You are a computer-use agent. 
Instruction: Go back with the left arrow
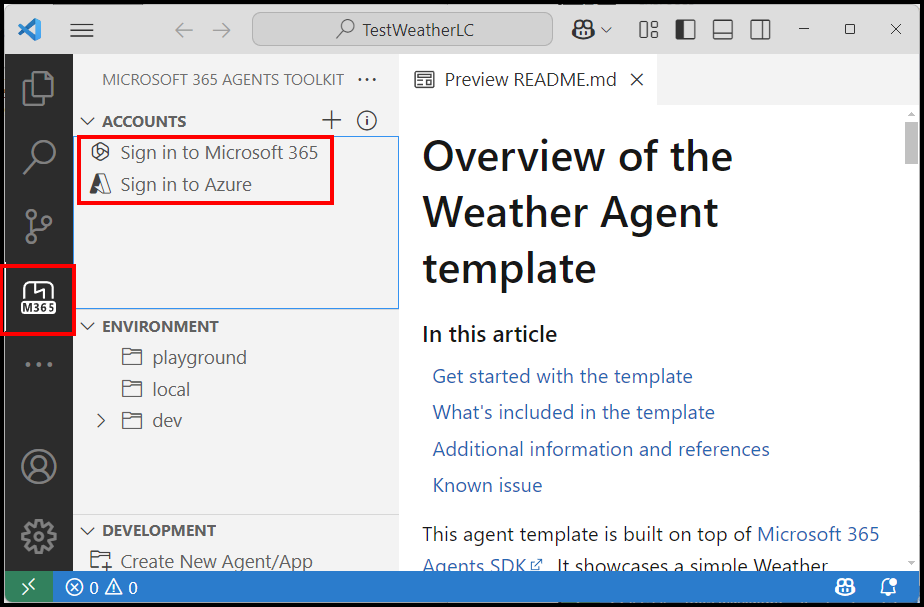(x=184, y=30)
